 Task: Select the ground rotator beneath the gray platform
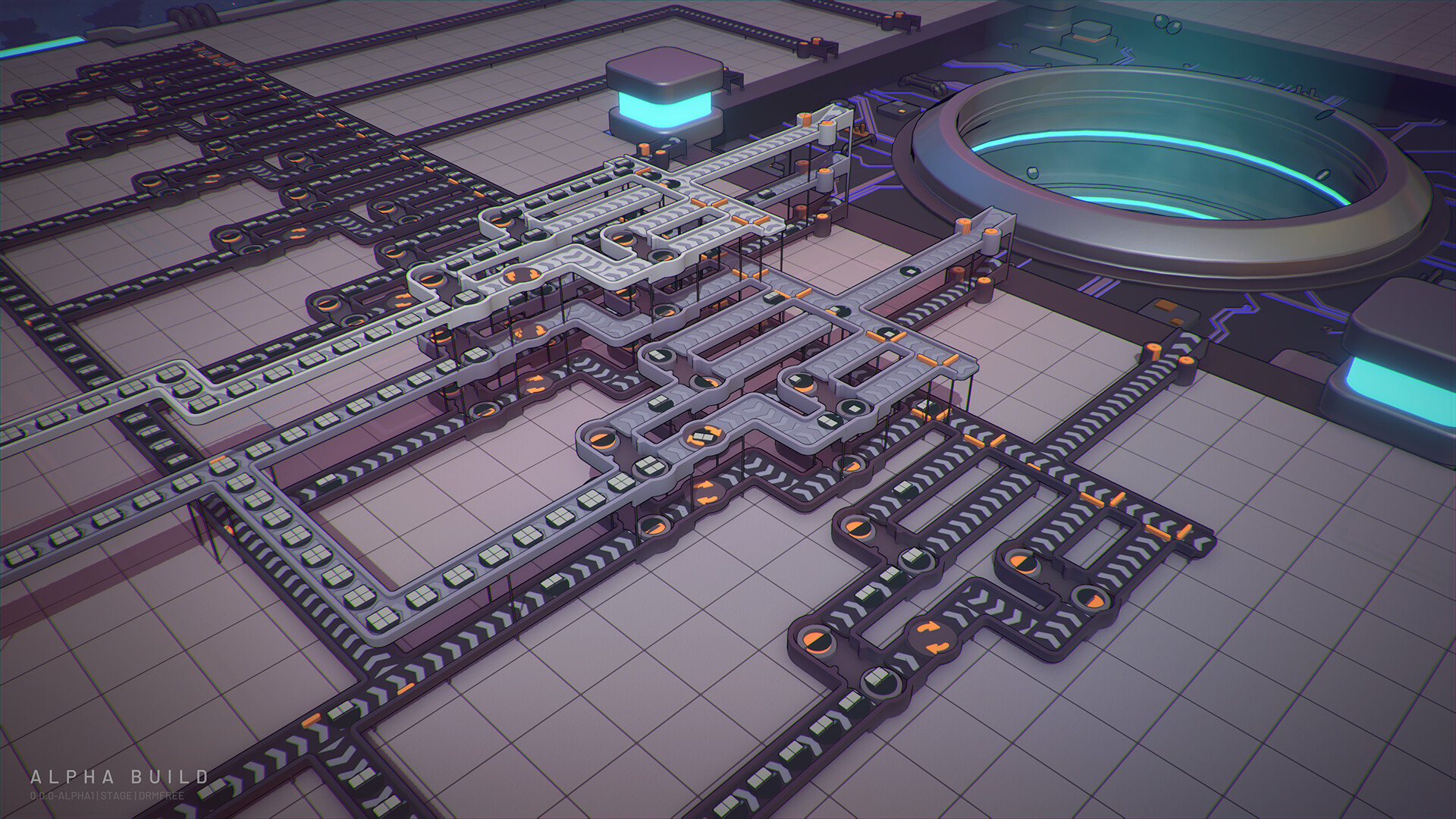pos(704,491)
